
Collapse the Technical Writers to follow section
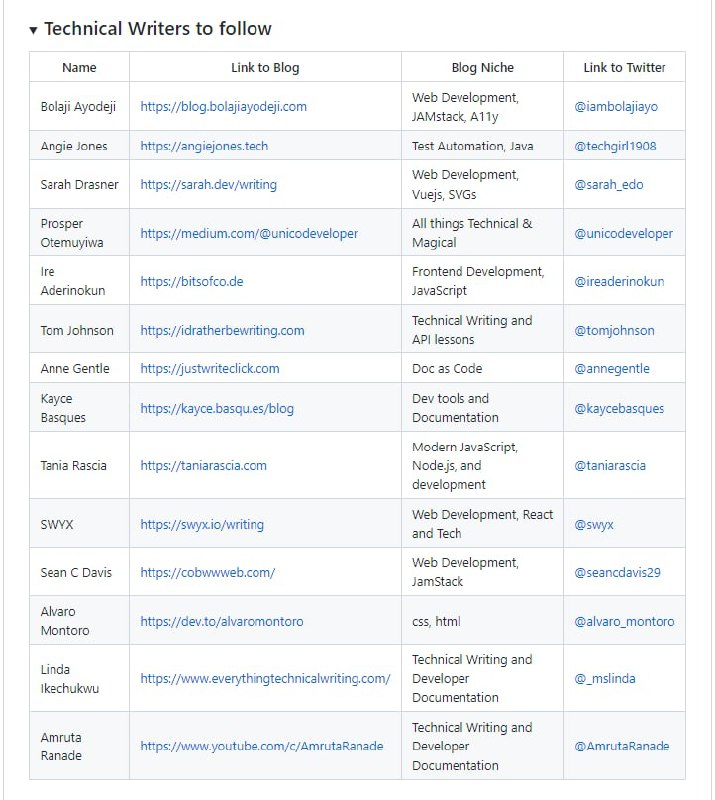tap(34, 30)
